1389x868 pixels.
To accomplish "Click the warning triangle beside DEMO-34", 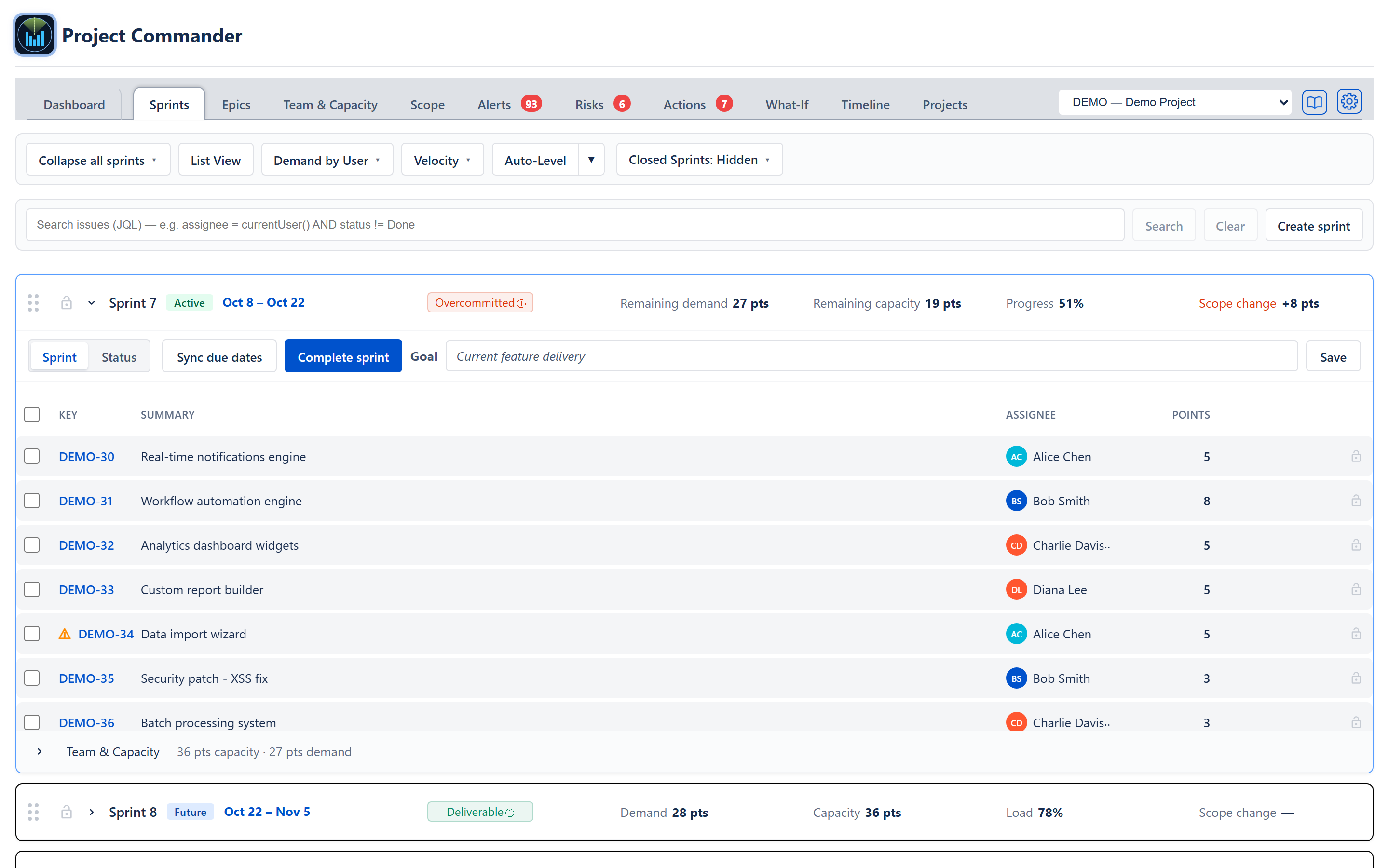I will [x=65, y=634].
